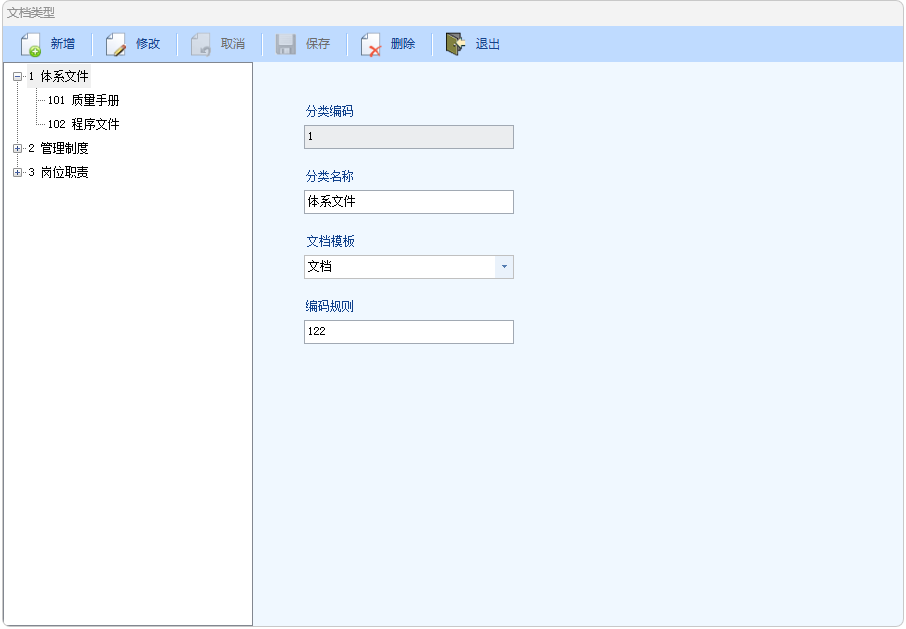The width and height of the screenshot is (906, 629).
Task: Select tree item 2 管理制度
Action: tap(58, 148)
